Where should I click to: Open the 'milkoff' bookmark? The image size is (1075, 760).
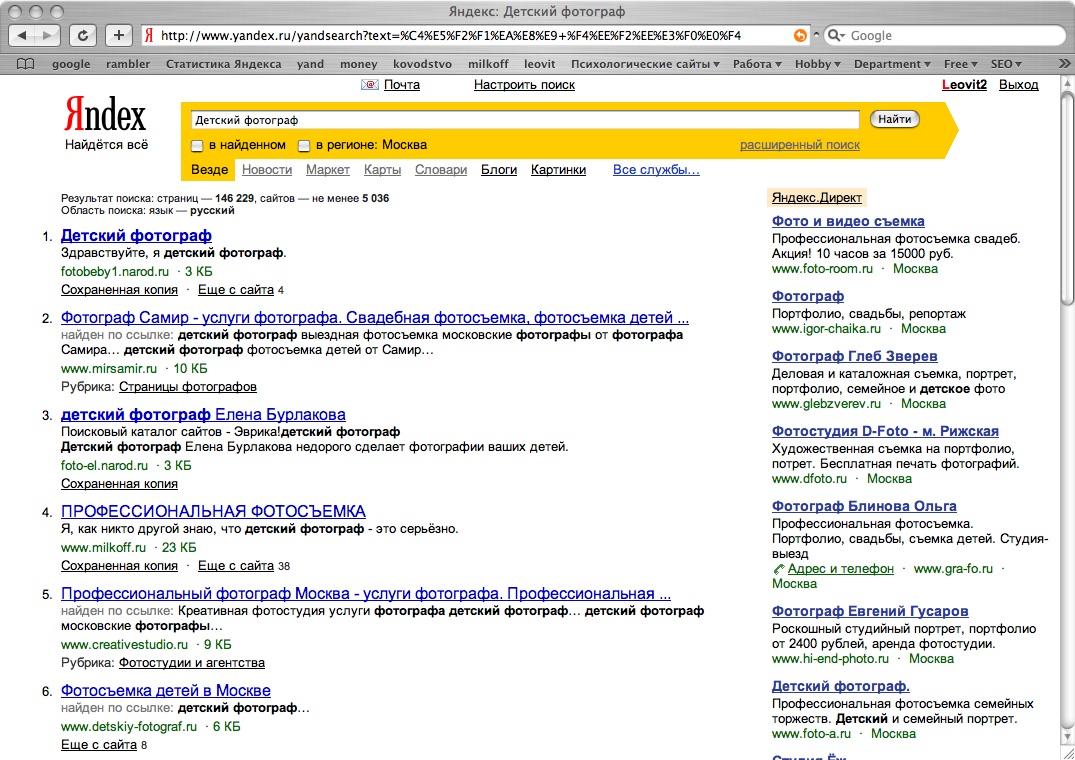tap(488, 64)
